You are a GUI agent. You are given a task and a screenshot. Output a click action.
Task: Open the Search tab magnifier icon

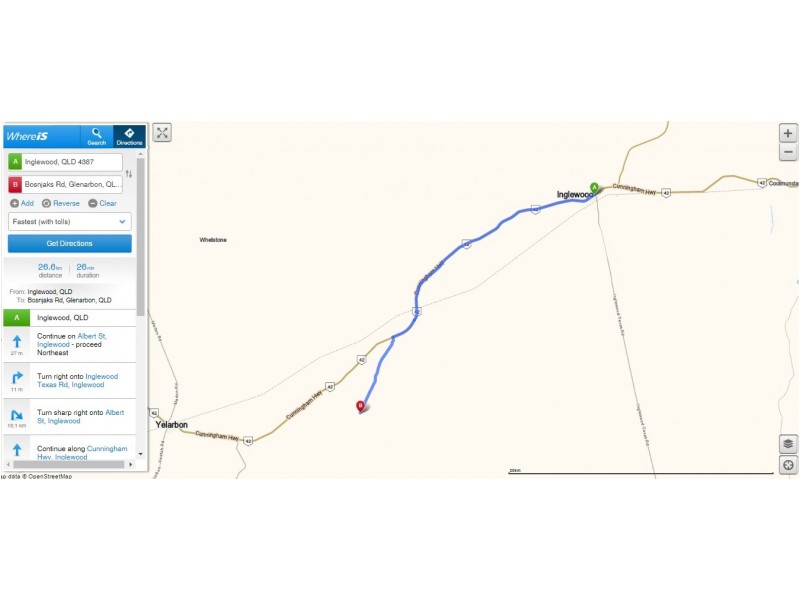pyautogui.click(x=96, y=136)
